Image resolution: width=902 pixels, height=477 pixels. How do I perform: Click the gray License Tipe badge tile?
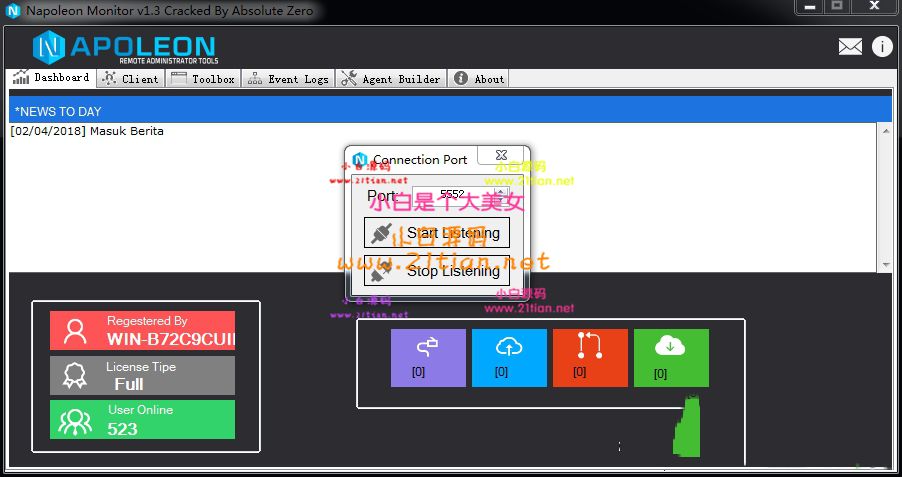point(143,375)
